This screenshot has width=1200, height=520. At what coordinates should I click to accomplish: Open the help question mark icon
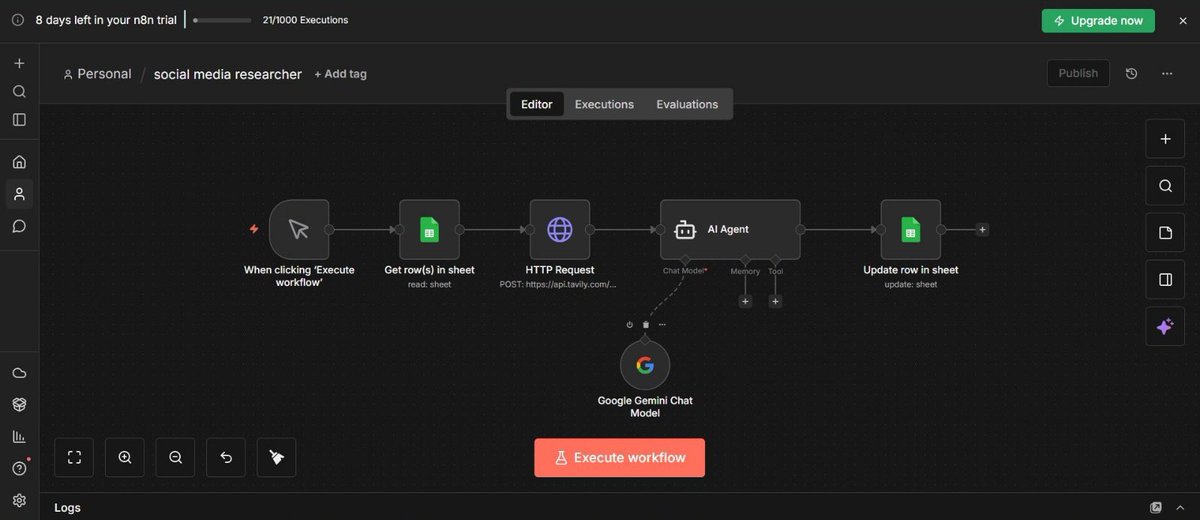tap(19, 468)
